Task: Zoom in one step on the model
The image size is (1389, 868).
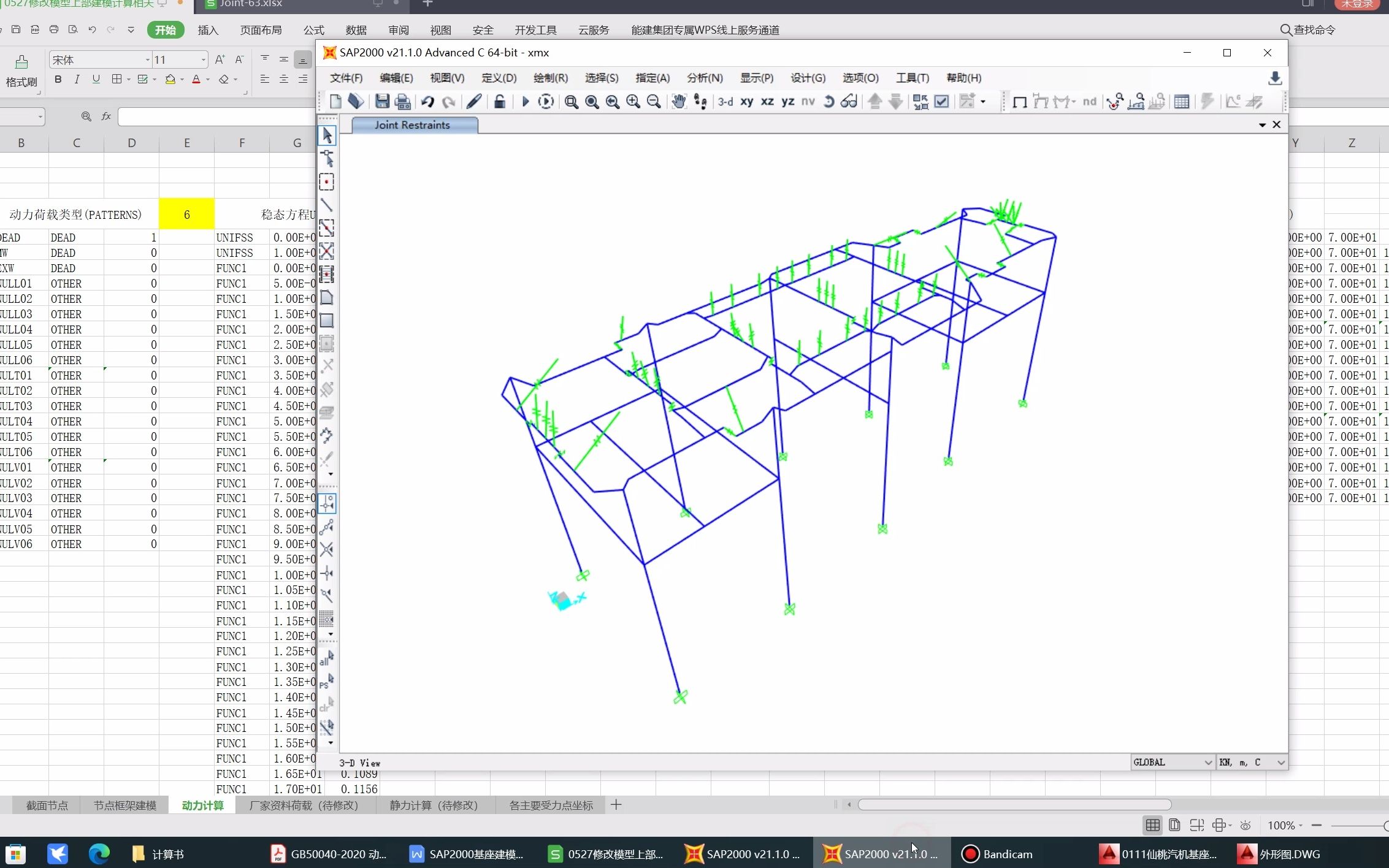Action: click(633, 101)
